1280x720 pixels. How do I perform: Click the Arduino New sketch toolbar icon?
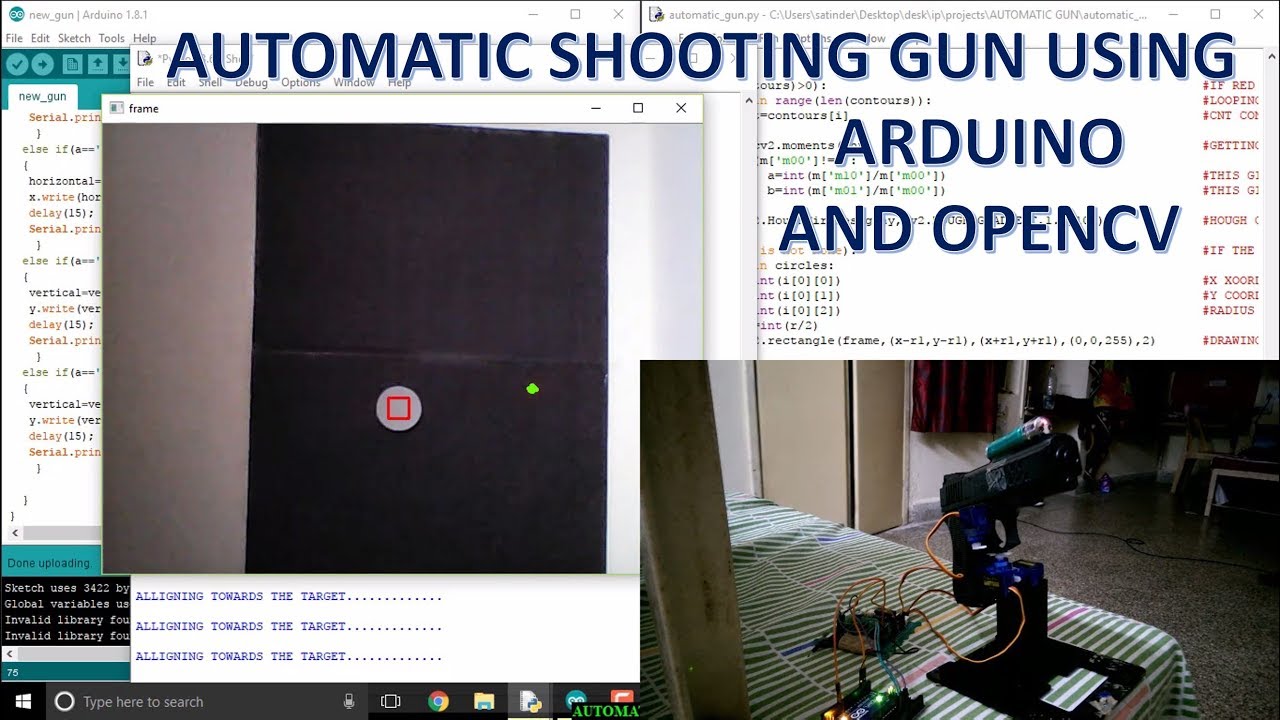click(x=72, y=64)
